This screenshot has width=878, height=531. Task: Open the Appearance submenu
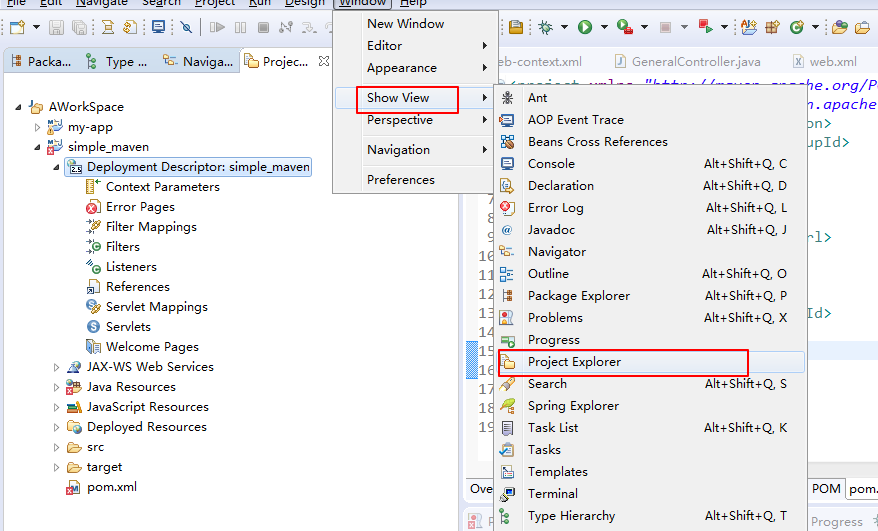pyautogui.click(x=413, y=68)
